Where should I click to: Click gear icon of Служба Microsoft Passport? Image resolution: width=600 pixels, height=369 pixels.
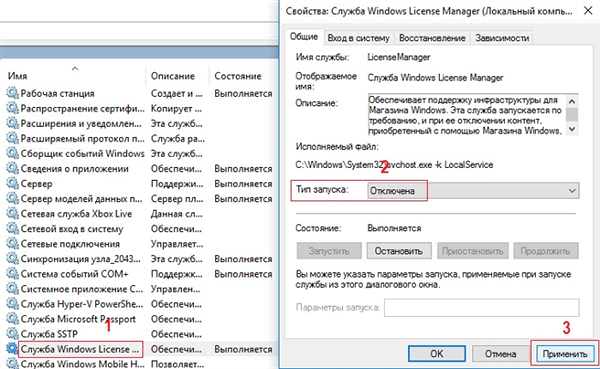click(x=12, y=319)
